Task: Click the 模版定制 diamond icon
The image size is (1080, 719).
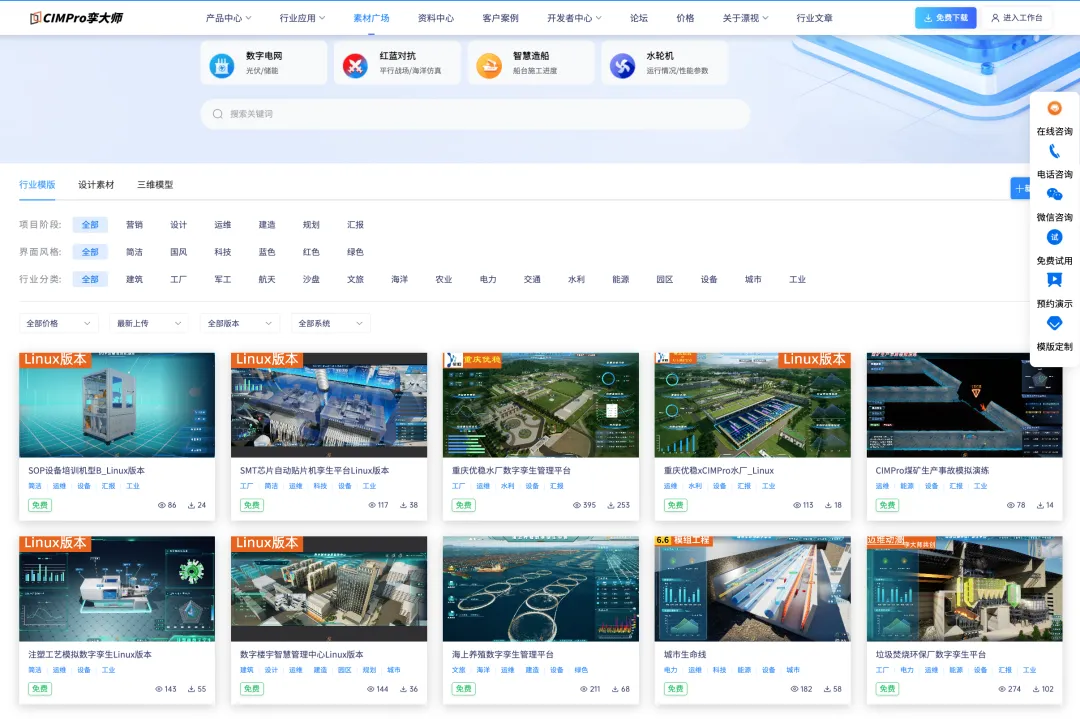Action: (1055, 323)
